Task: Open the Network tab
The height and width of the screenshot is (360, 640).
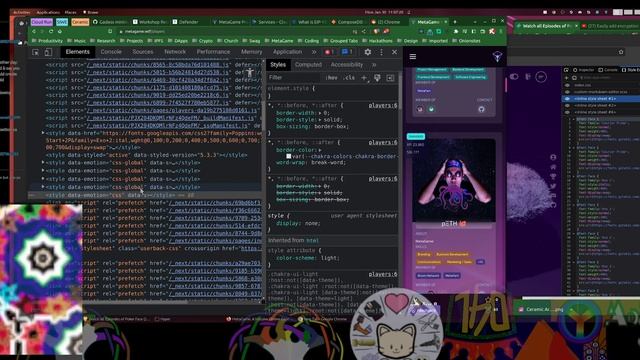Action: pyautogui.click(x=175, y=52)
